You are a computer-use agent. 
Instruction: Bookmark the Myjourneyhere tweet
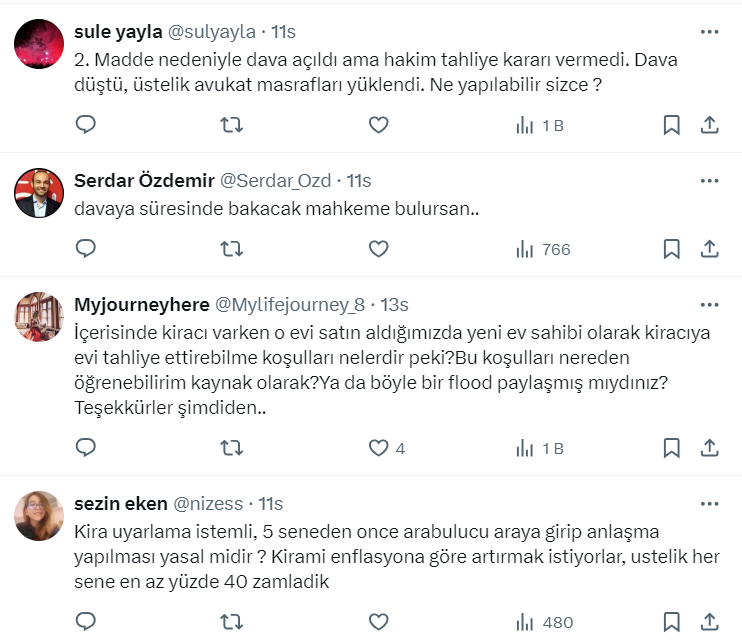(672, 448)
